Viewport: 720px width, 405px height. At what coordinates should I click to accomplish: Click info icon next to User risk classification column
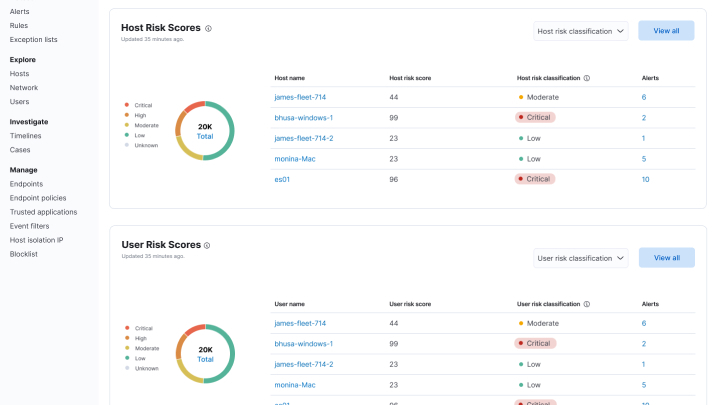(587, 303)
